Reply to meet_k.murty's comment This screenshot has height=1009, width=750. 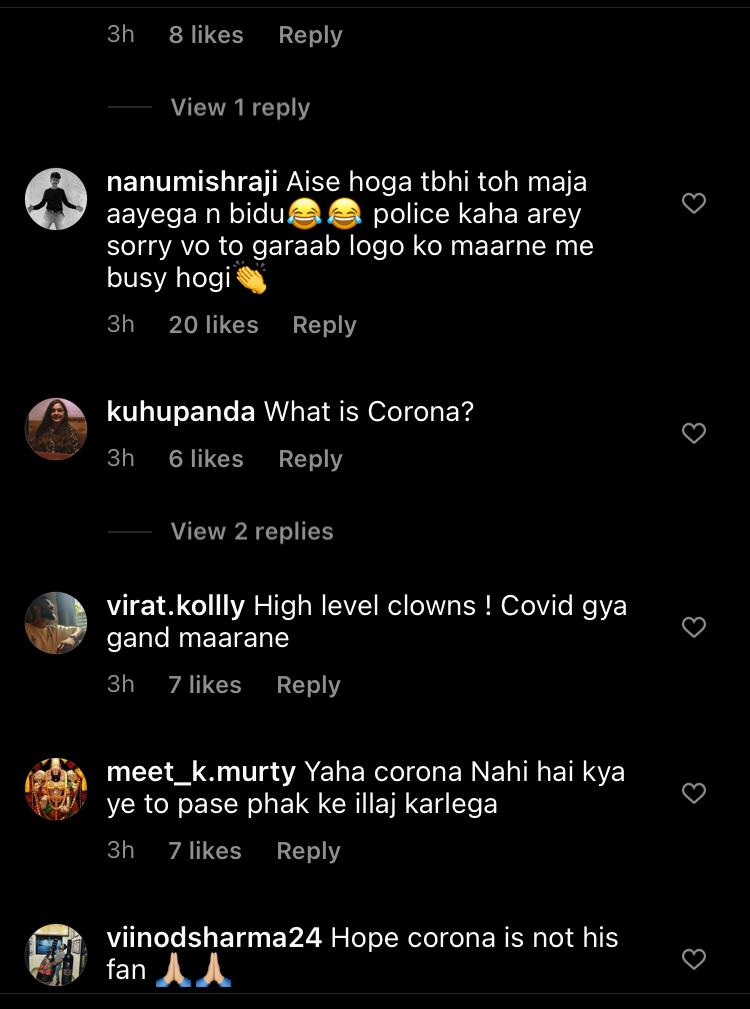click(x=307, y=851)
